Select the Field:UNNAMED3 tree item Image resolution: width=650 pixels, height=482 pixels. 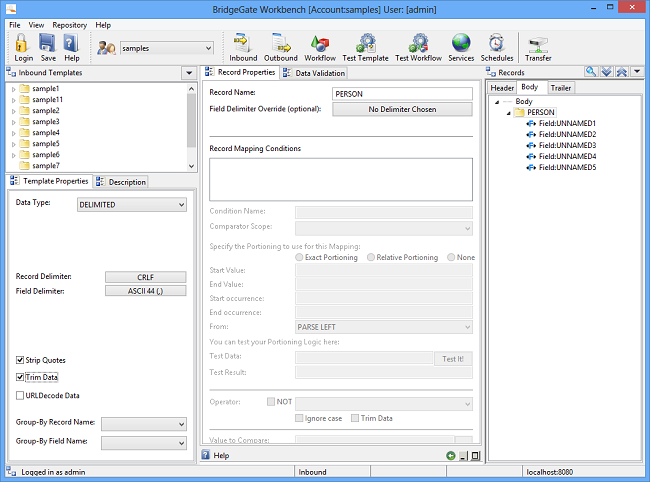point(567,145)
